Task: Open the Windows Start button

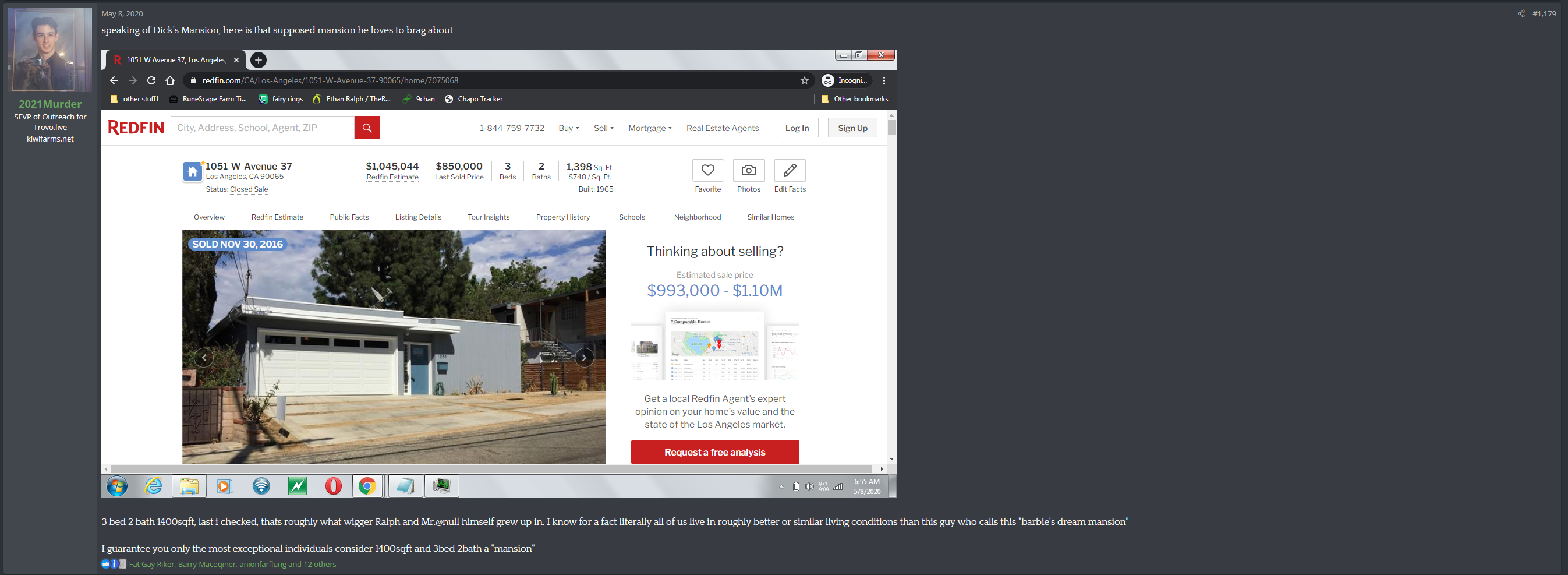Action: point(117,486)
